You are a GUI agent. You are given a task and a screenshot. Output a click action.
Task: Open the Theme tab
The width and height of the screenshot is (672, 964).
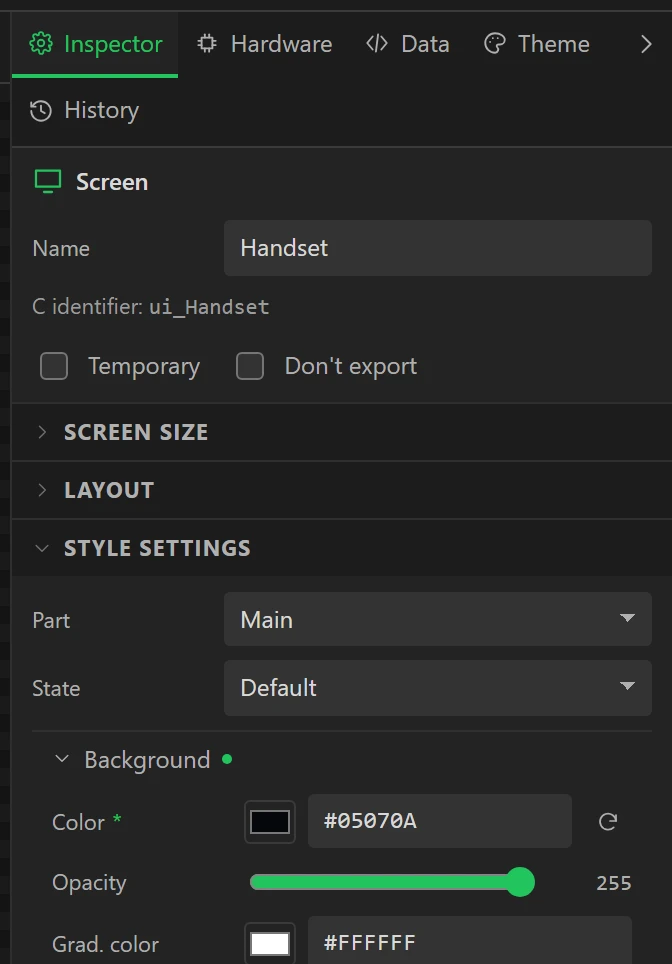tap(537, 44)
